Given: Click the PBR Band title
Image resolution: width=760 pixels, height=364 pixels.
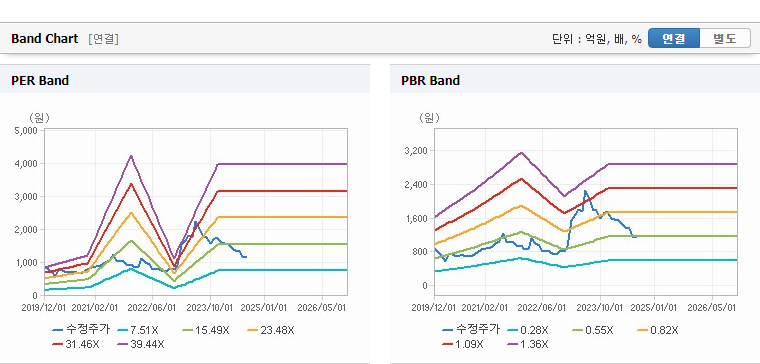Looking at the screenshot, I should (430, 80).
